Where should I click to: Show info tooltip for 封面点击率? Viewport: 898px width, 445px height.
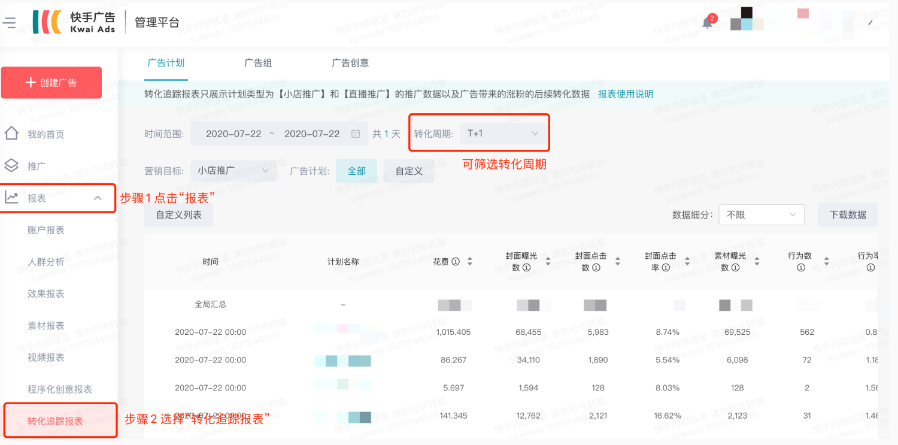pyautogui.click(x=666, y=267)
